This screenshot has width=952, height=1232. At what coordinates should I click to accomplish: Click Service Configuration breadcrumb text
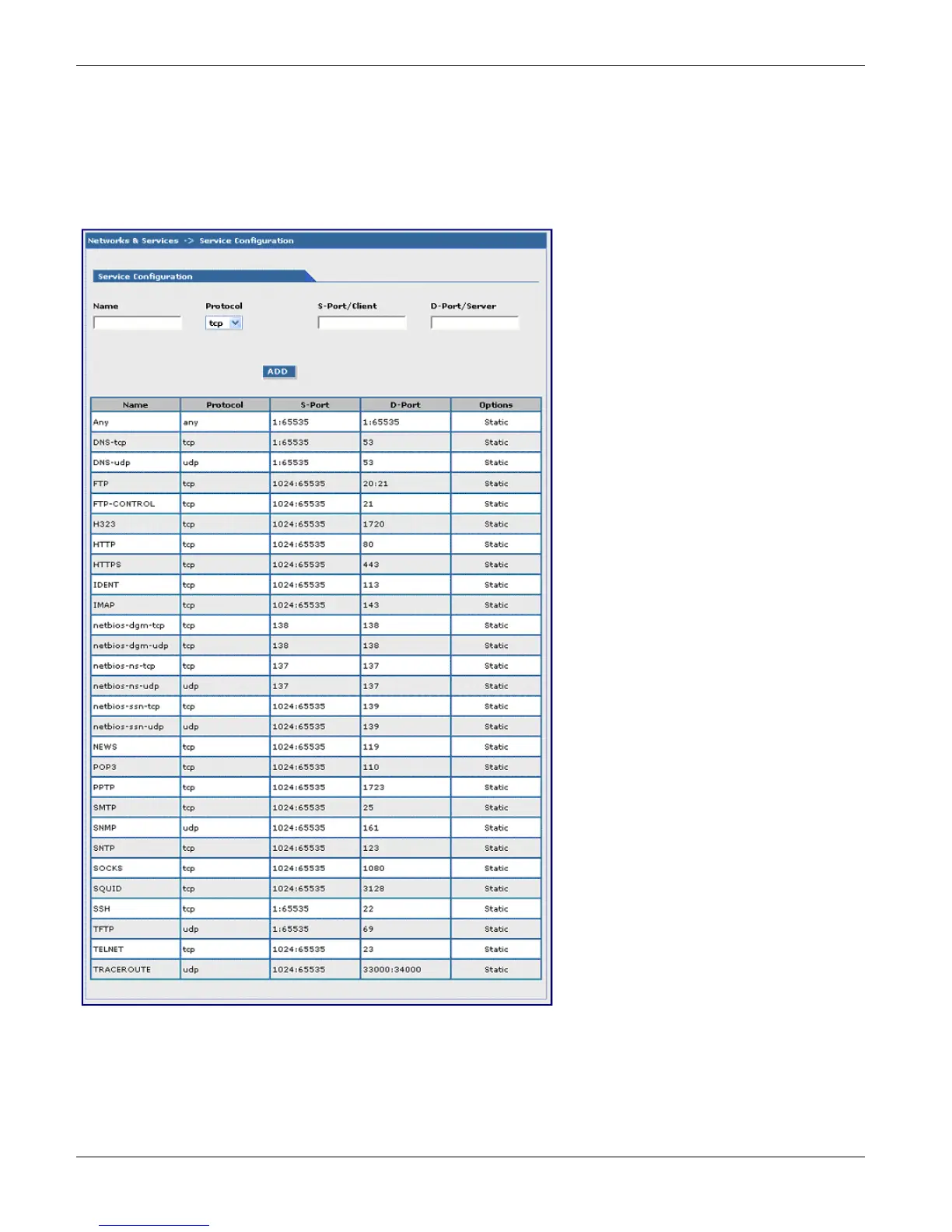coord(247,241)
